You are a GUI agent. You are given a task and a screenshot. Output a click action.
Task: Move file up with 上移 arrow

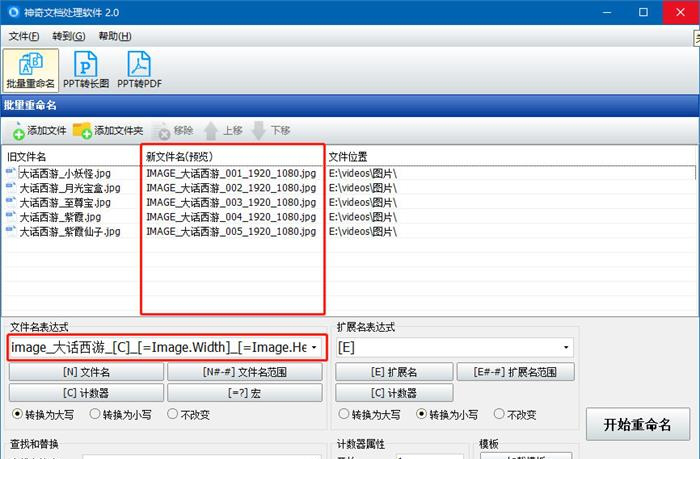pyautogui.click(x=211, y=131)
